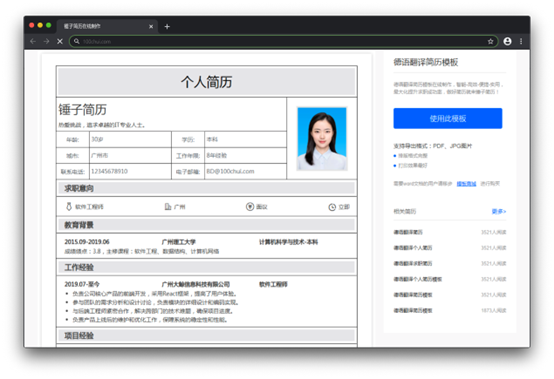
Task: Open the related resume with 1873人阅读
Action: [450, 310]
